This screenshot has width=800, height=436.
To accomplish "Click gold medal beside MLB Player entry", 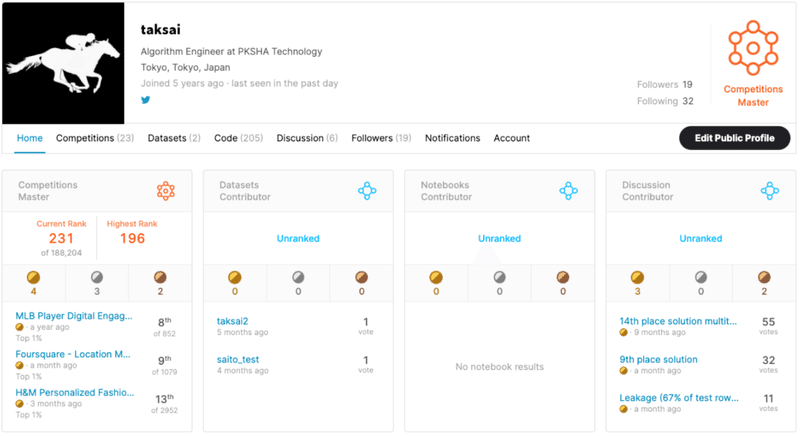I will (19, 327).
